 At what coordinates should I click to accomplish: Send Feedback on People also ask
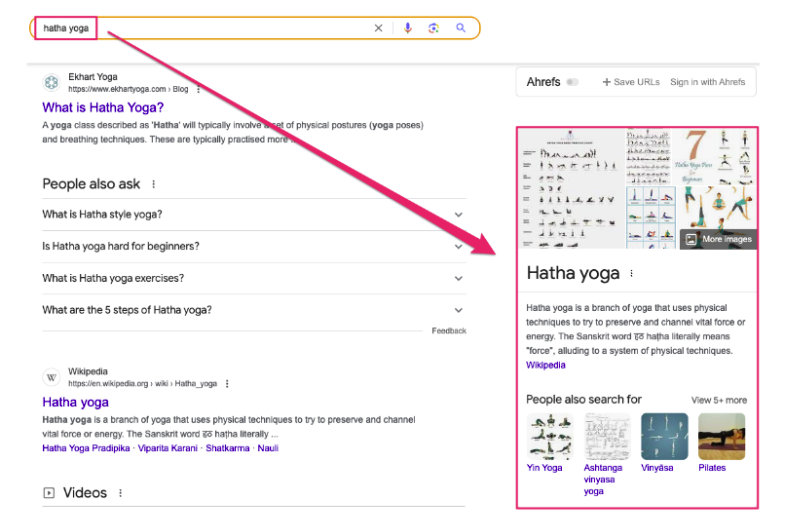click(449, 331)
